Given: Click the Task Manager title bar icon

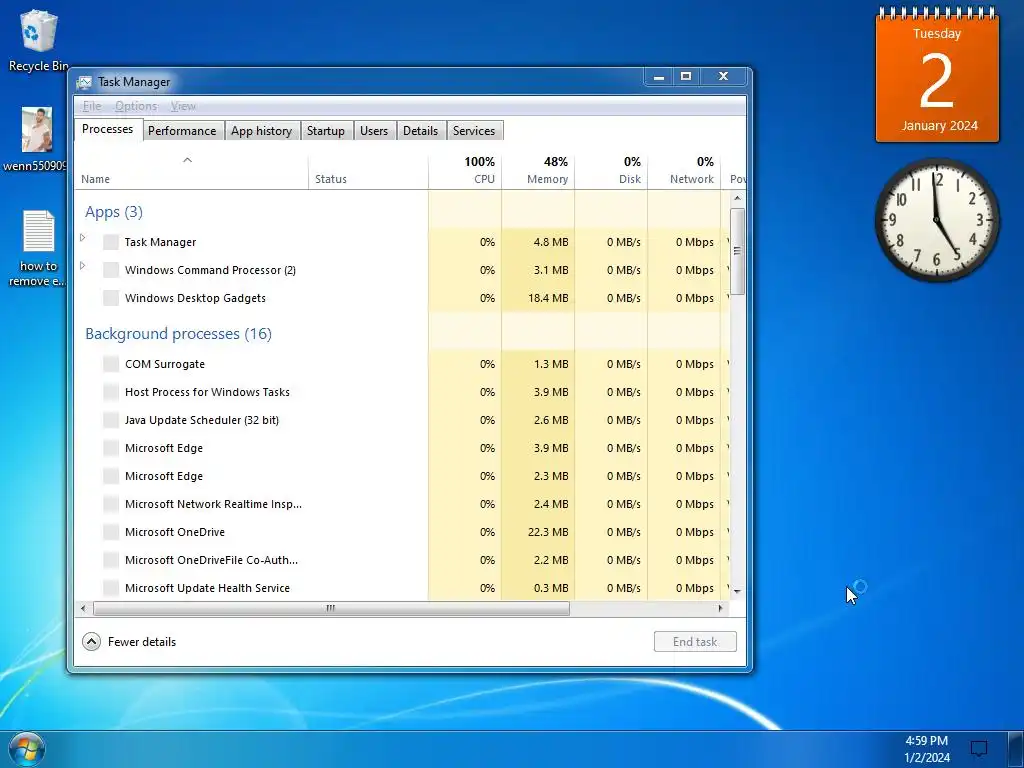Looking at the screenshot, I should click(x=84, y=82).
